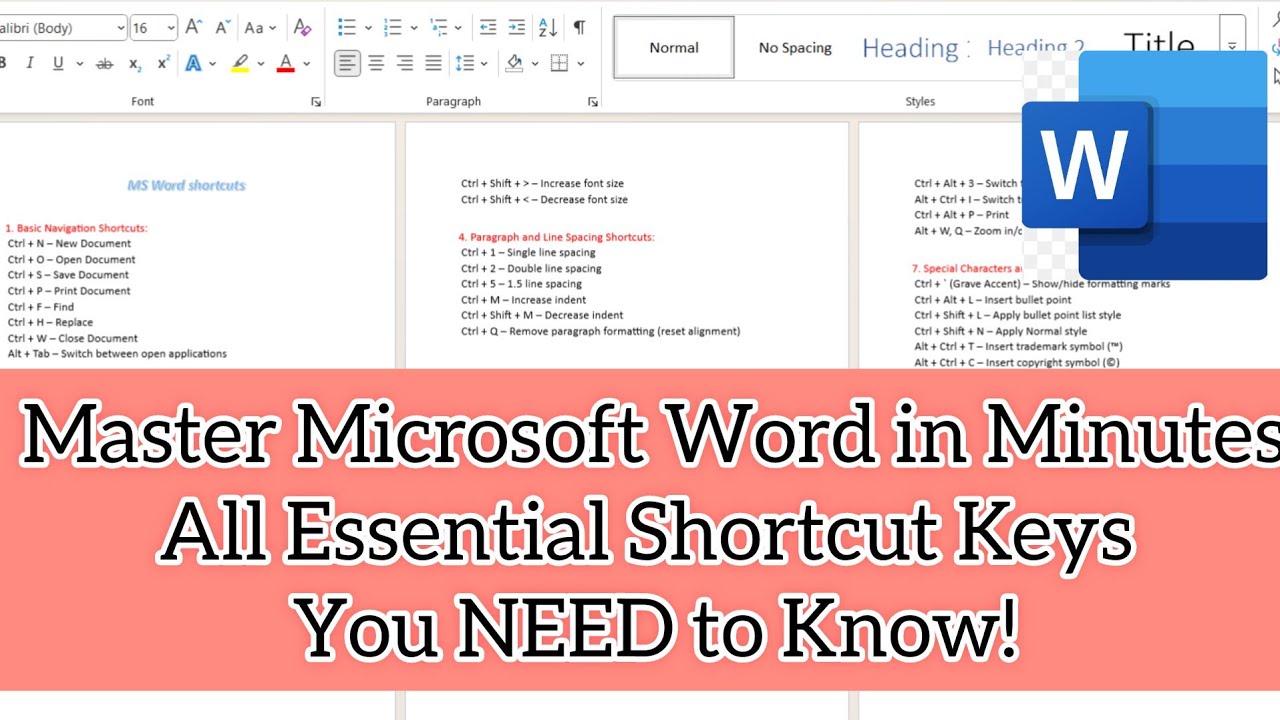Screen dimensions: 1280x720
Task: Apply the yellow text highlight color
Action: point(240,63)
